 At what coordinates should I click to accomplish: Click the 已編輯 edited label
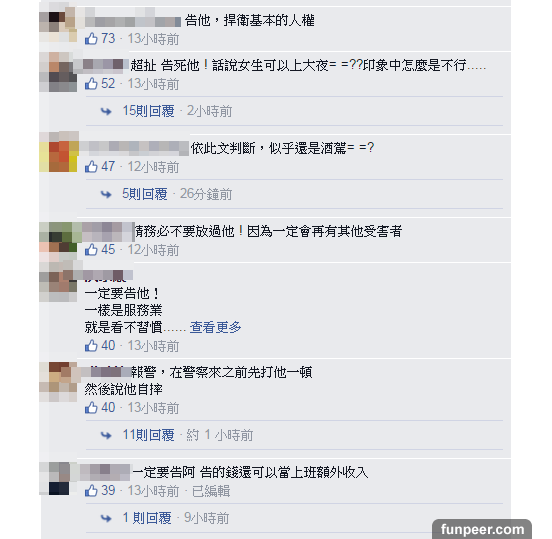point(211,491)
